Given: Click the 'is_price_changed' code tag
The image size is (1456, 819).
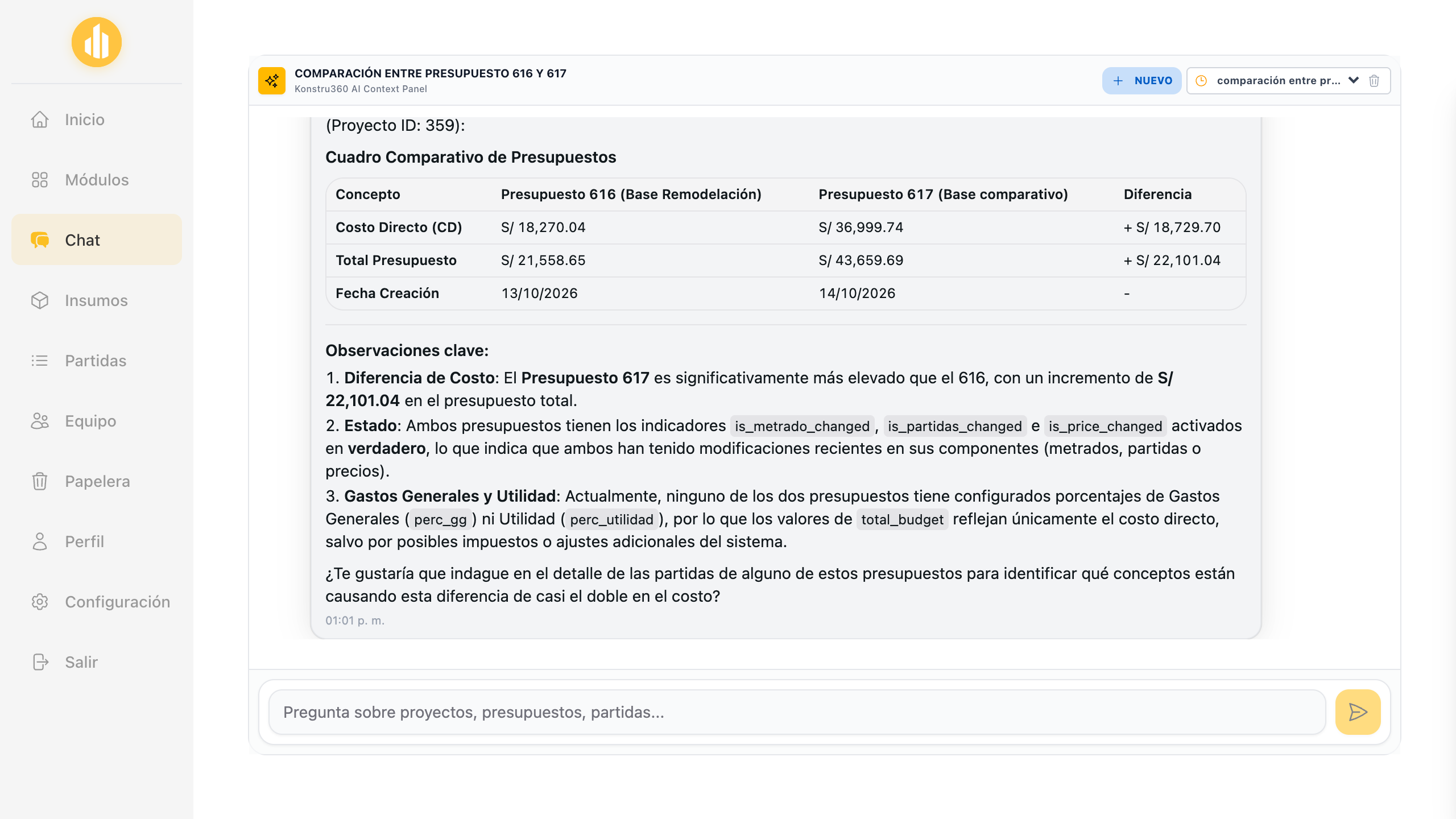Looking at the screenshot, I should (1105, 426).
